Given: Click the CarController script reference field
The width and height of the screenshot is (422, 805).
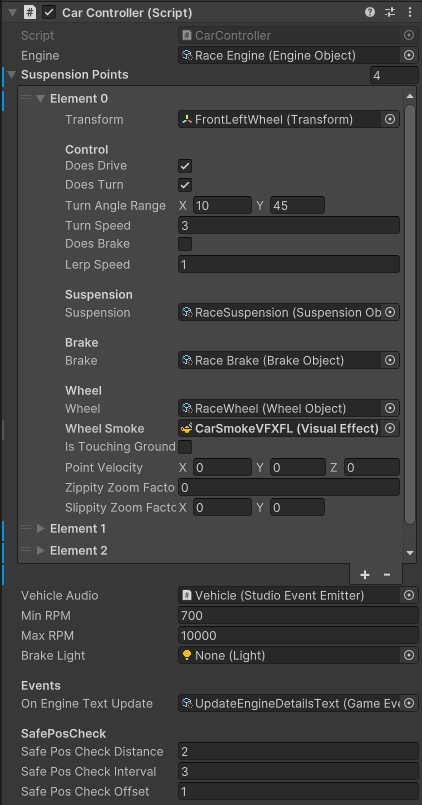Looking at the screenshot, I should 298,35.
